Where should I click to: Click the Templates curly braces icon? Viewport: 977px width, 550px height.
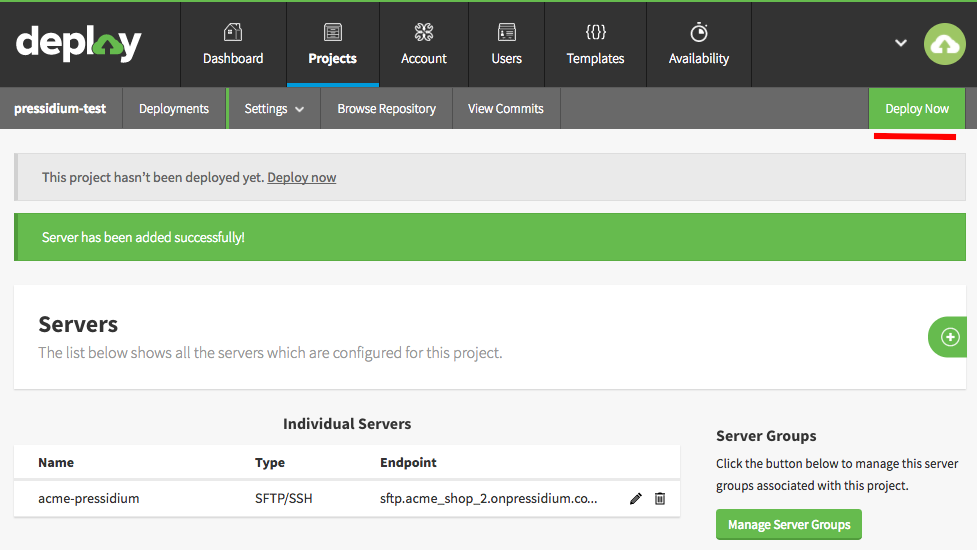(596, 32)
